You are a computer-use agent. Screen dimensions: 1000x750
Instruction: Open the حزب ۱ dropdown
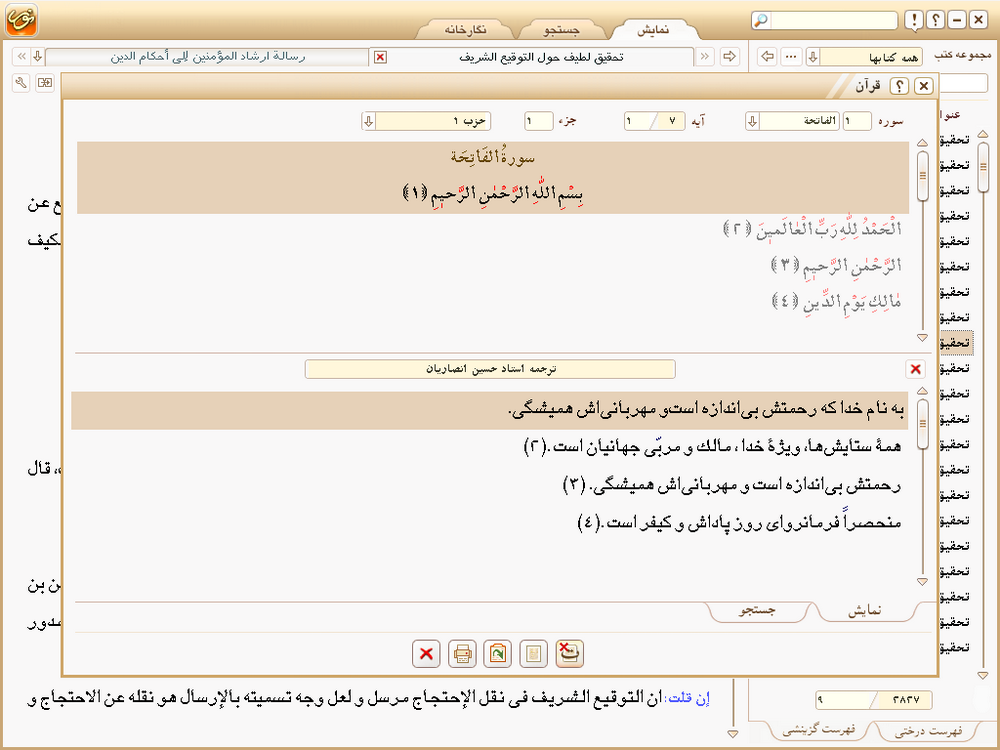[x=369, y=121]
